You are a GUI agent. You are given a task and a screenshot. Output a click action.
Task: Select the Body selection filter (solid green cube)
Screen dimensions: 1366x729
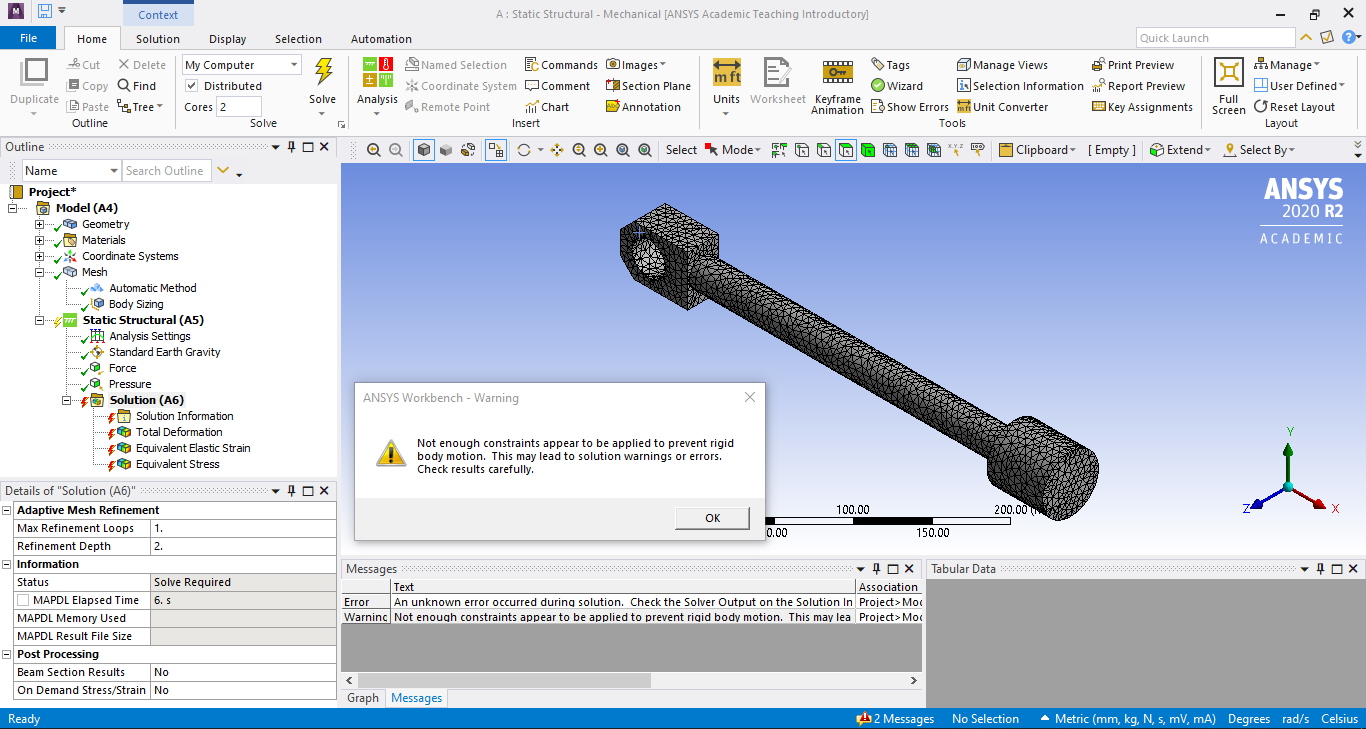pyautogui.click(x=868, y=150)
